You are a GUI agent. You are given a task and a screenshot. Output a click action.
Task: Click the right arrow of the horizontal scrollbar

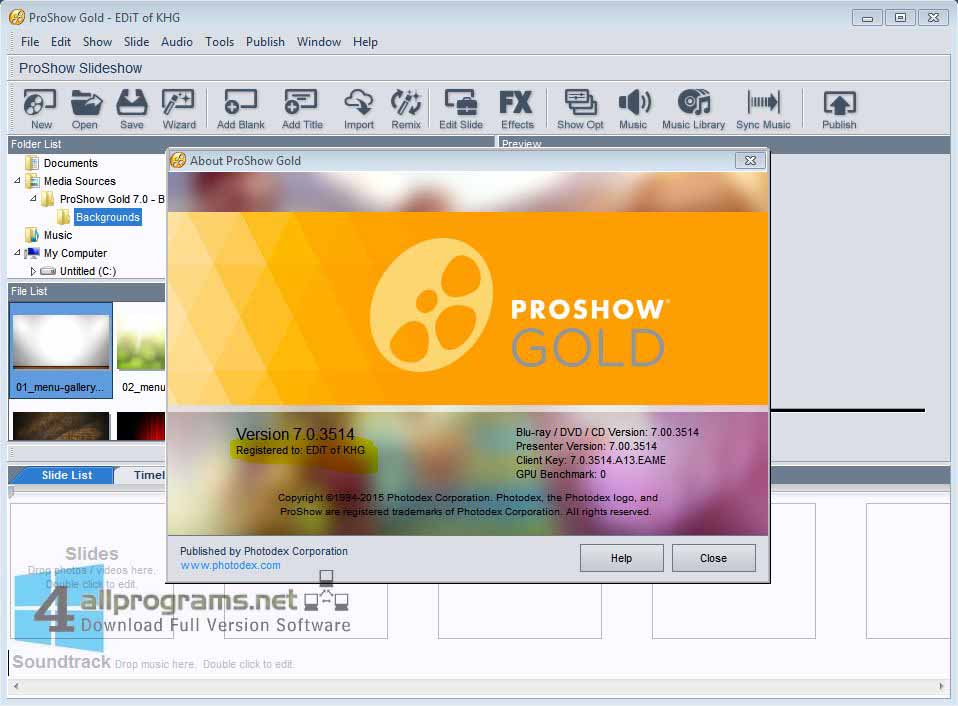(942, 686)
